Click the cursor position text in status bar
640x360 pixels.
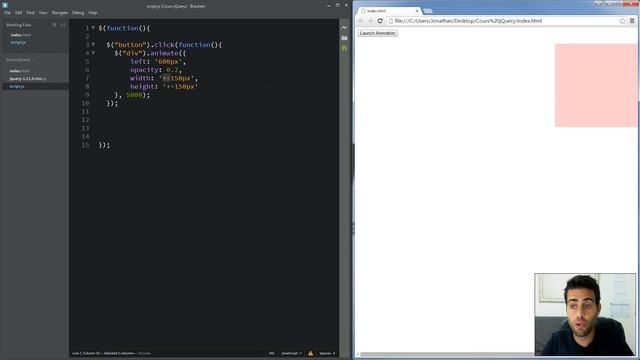coord(86,353)
